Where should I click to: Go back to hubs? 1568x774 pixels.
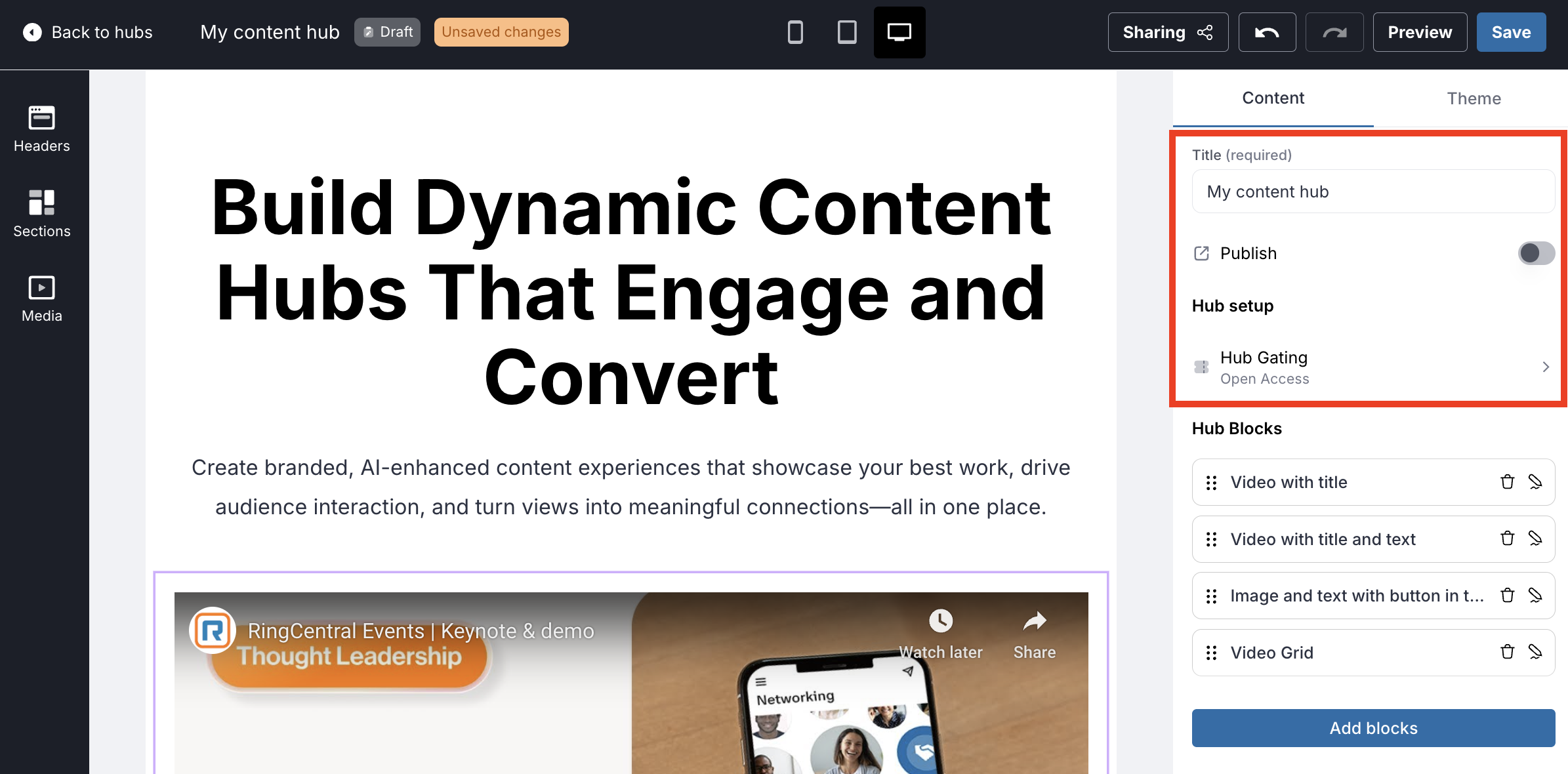pos(88,32)
